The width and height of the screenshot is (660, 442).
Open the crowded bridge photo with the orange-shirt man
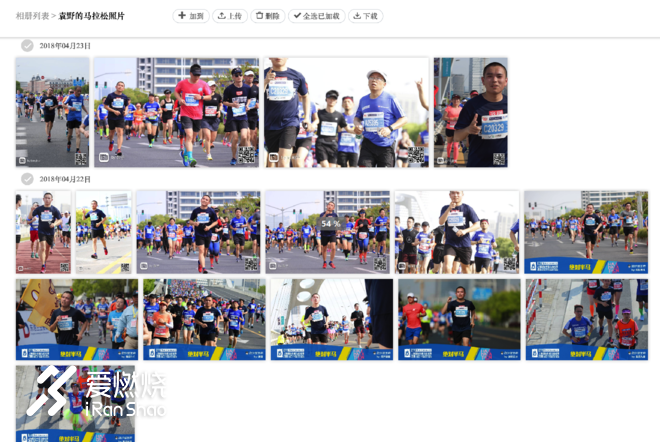(204, 320)
